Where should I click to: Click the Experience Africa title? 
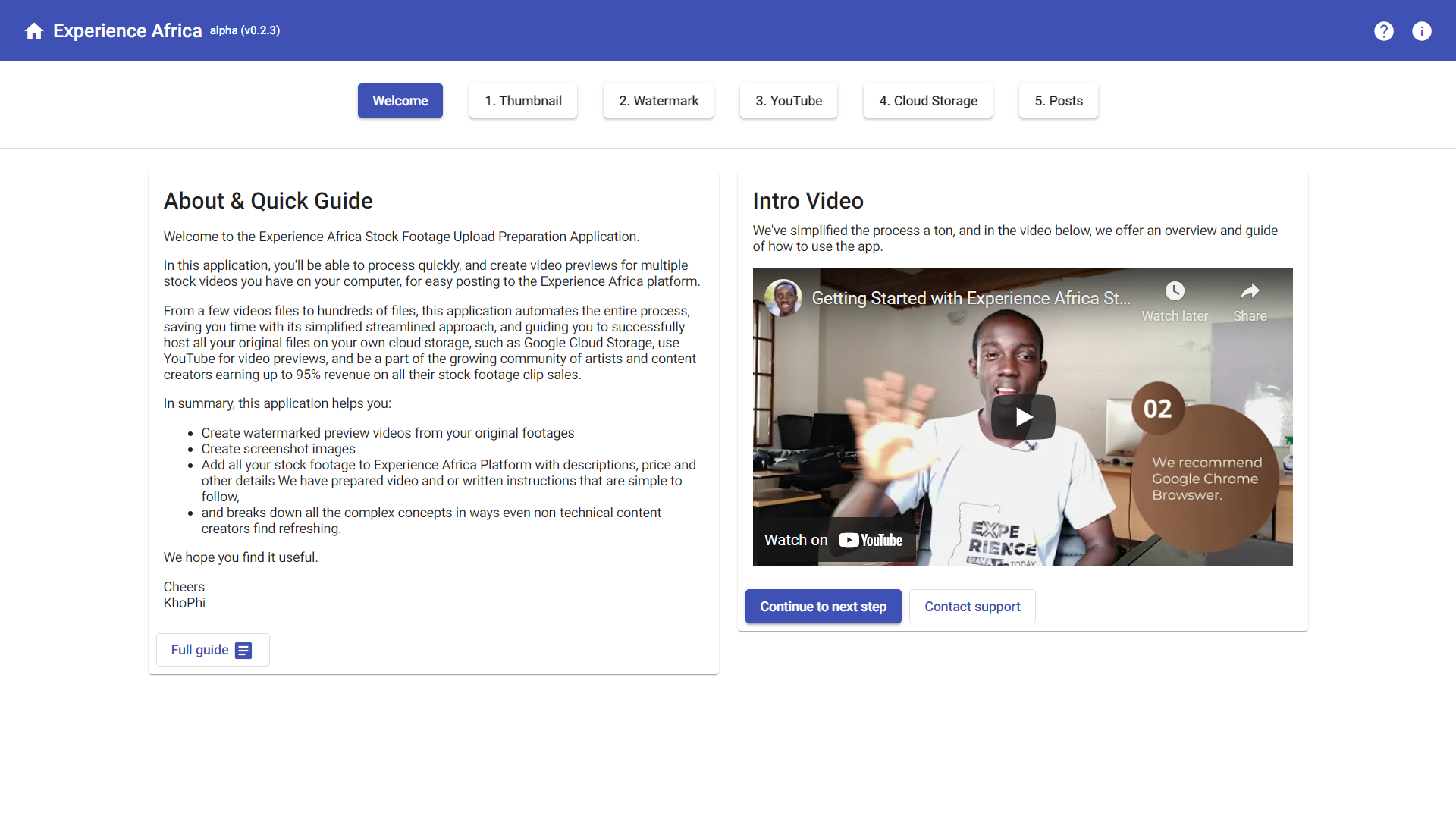point(127,31)
